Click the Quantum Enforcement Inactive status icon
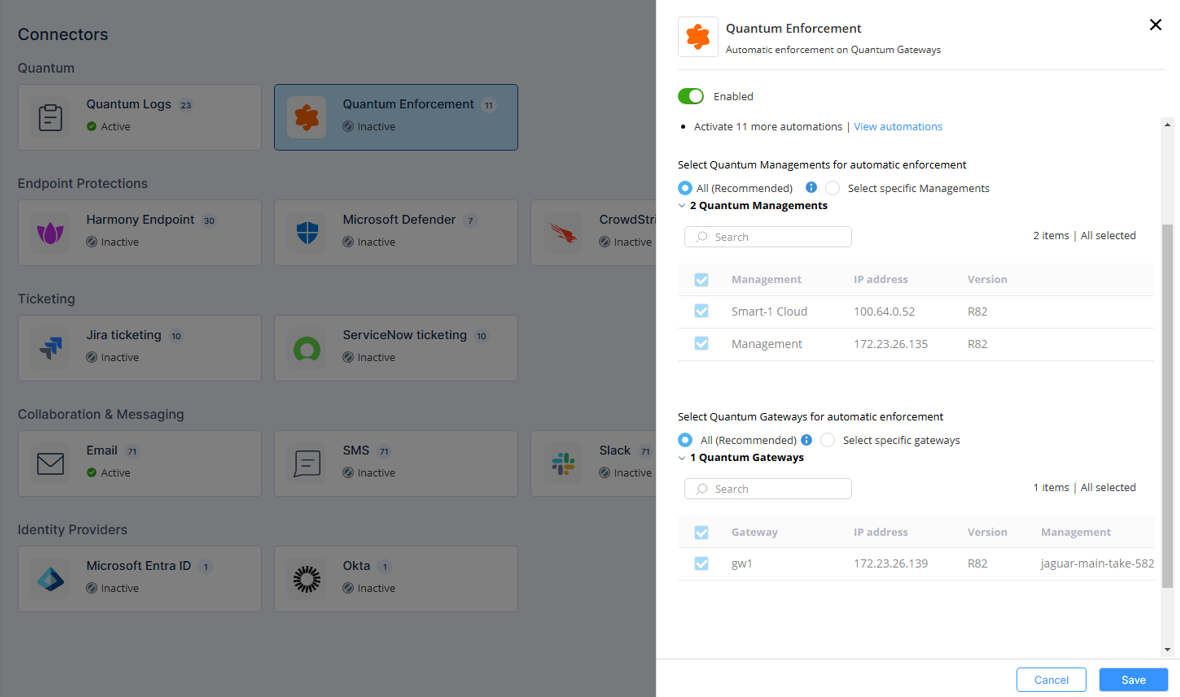Screen dimensions: 1180x697 pyautogui.click(x=348, y=126)
